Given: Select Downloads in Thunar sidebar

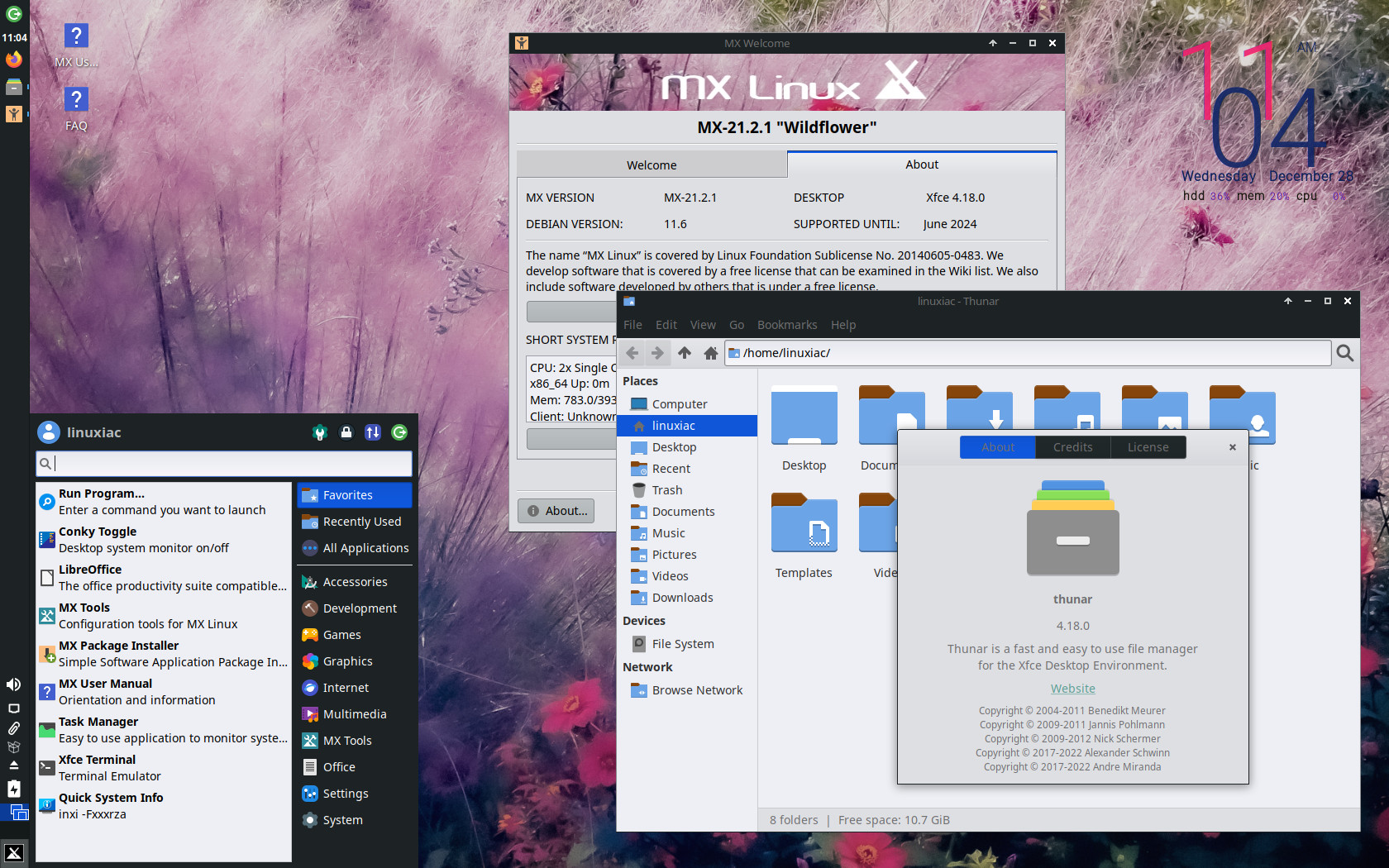Looking at the screenshot, I should point(686,598).
